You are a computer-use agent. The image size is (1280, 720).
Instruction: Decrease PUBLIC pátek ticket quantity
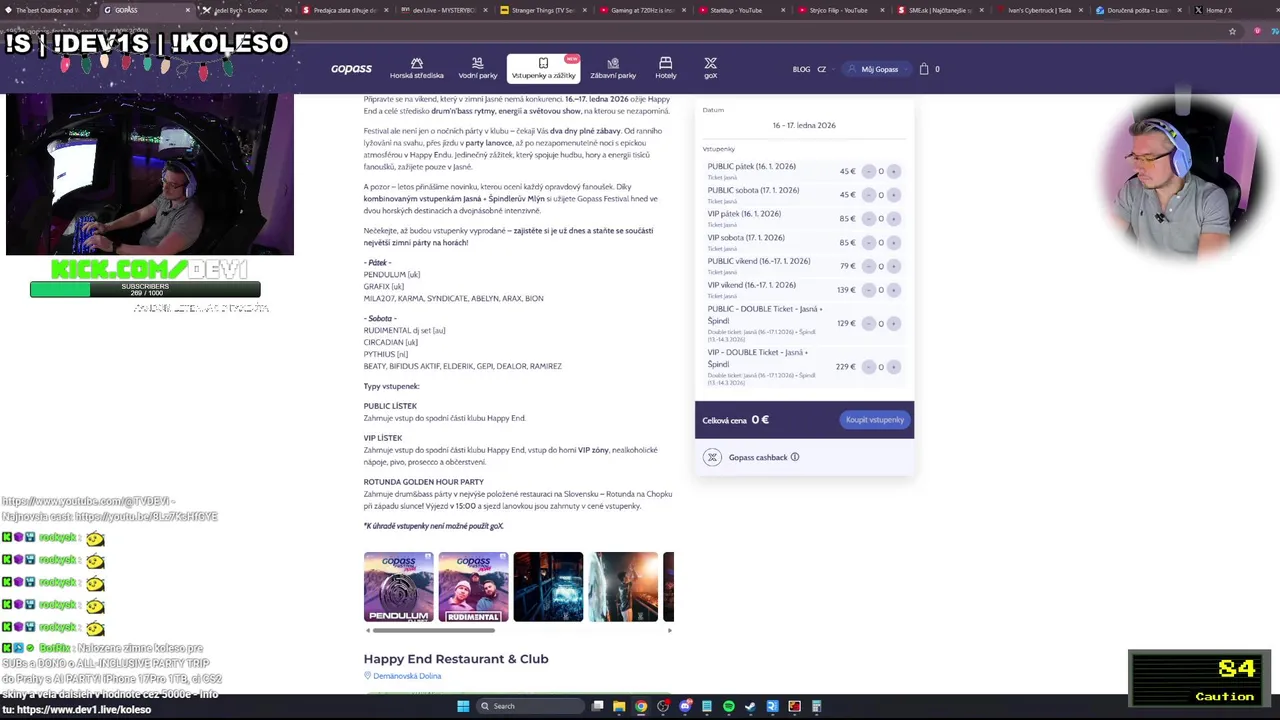(868, 171)
